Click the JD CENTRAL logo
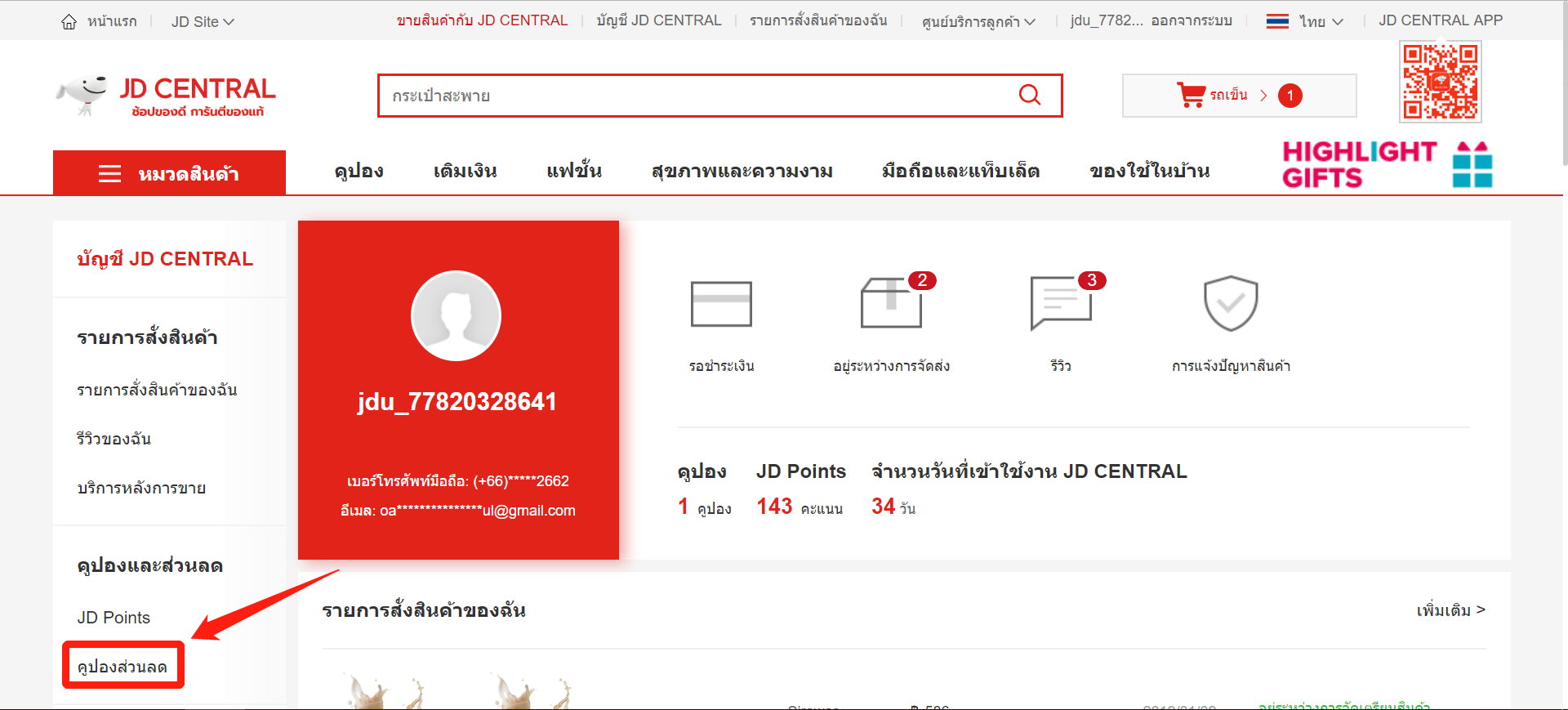1568x710 pixels. 166,96
